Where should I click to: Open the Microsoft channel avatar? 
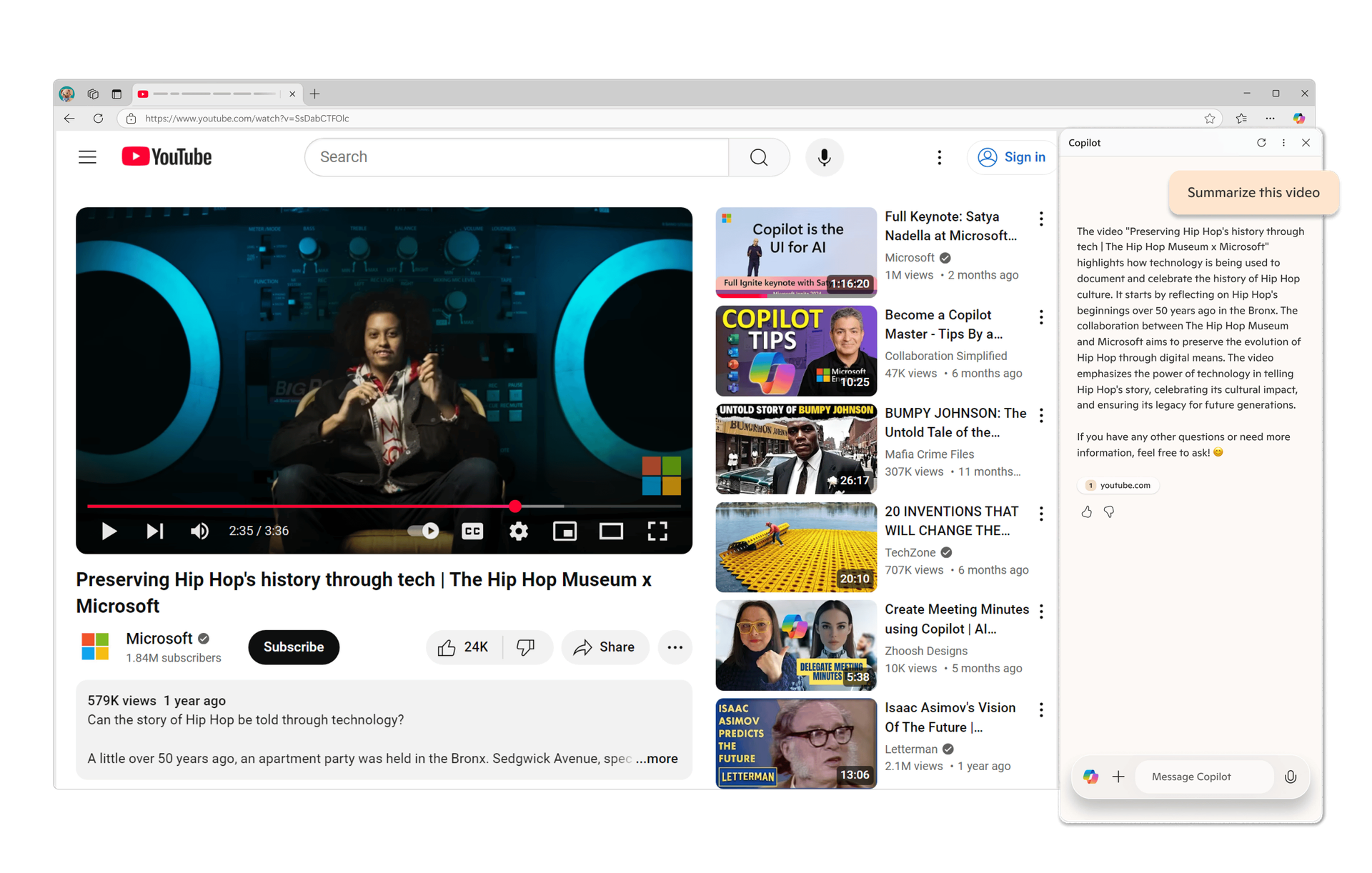coord(95,647)
